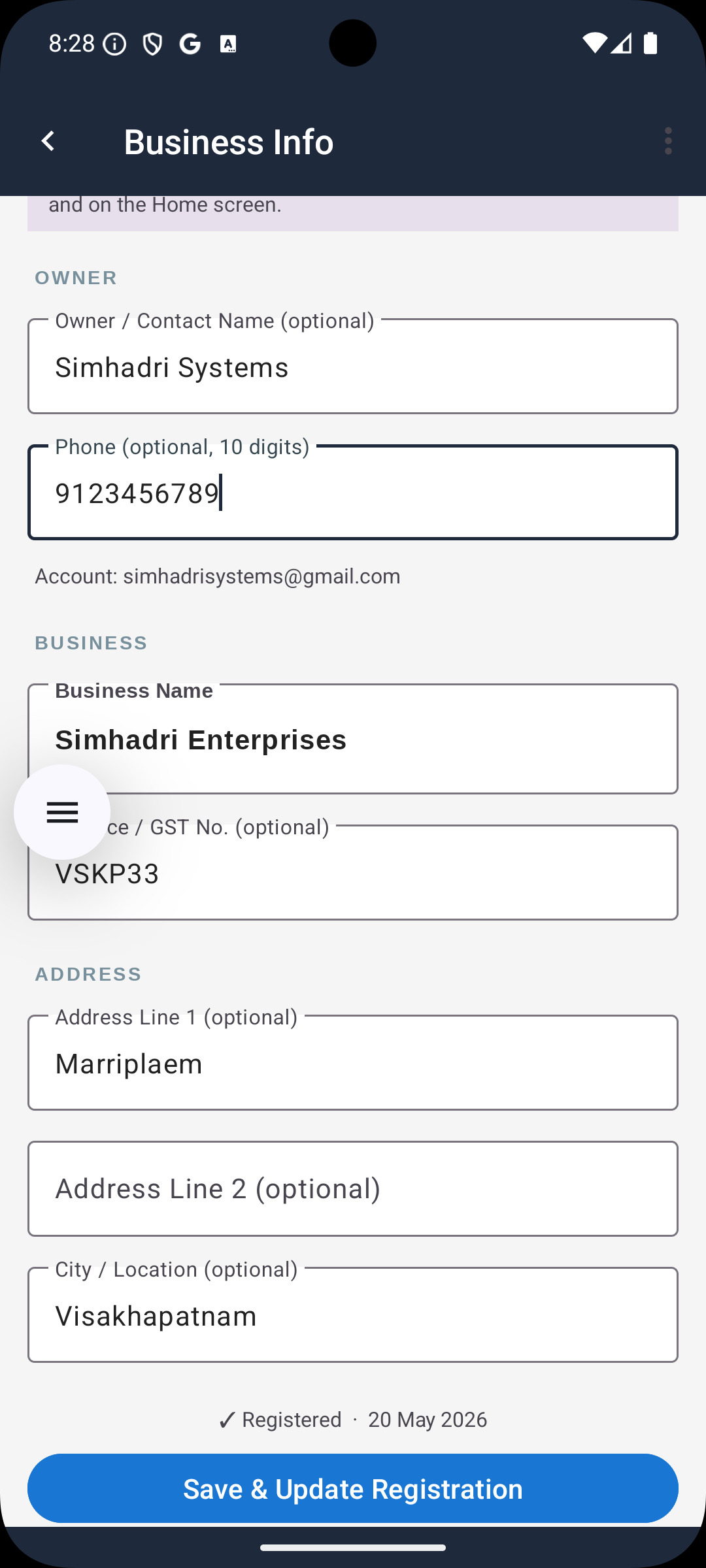
Task: Tap the Wi-Fi signal icon
Action: pyautogui.click(x=594, y=43)
